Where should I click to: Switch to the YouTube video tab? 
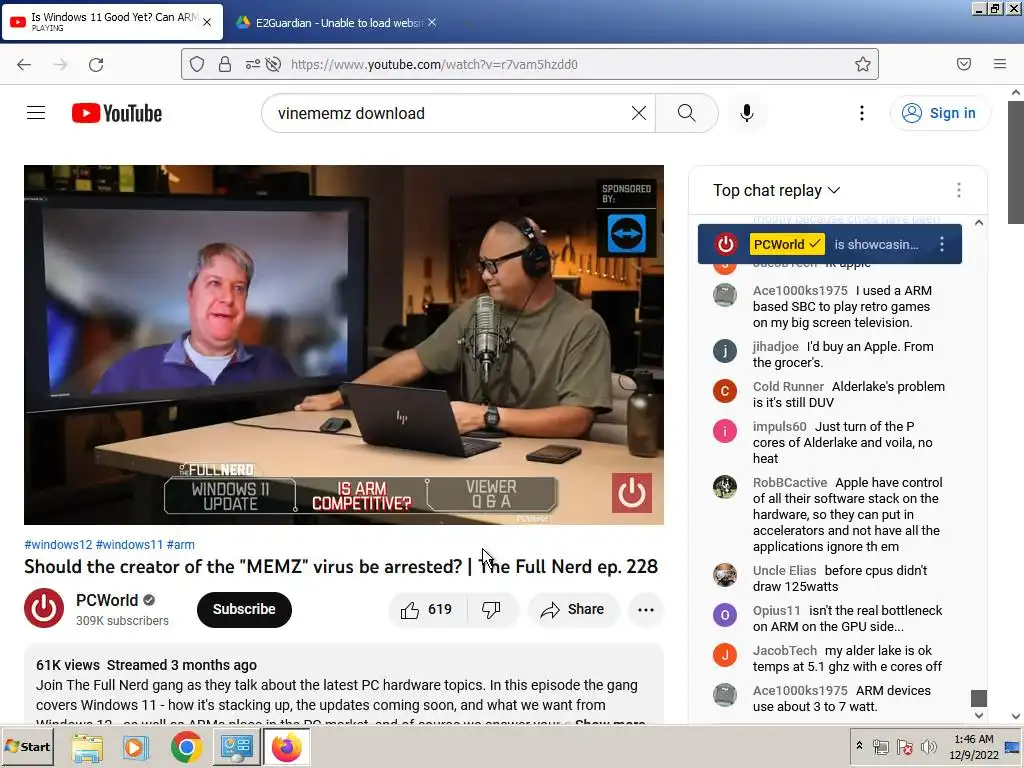112,22
